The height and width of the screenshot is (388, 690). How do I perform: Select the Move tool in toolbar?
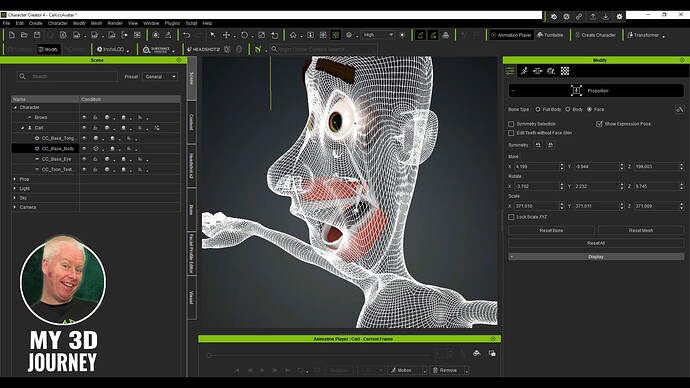click(226, 35)
